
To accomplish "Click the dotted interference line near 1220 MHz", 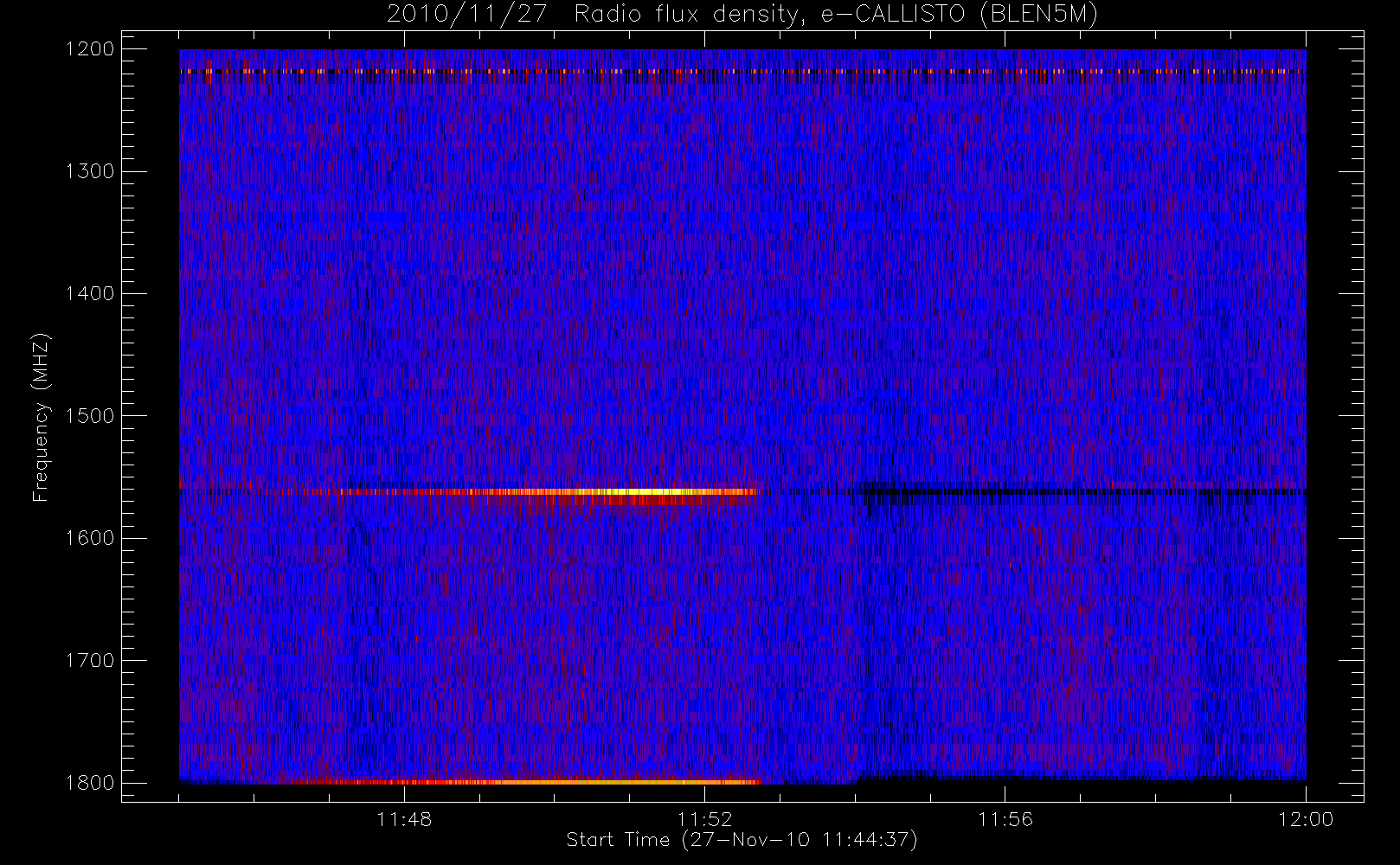I will point(742,71).
